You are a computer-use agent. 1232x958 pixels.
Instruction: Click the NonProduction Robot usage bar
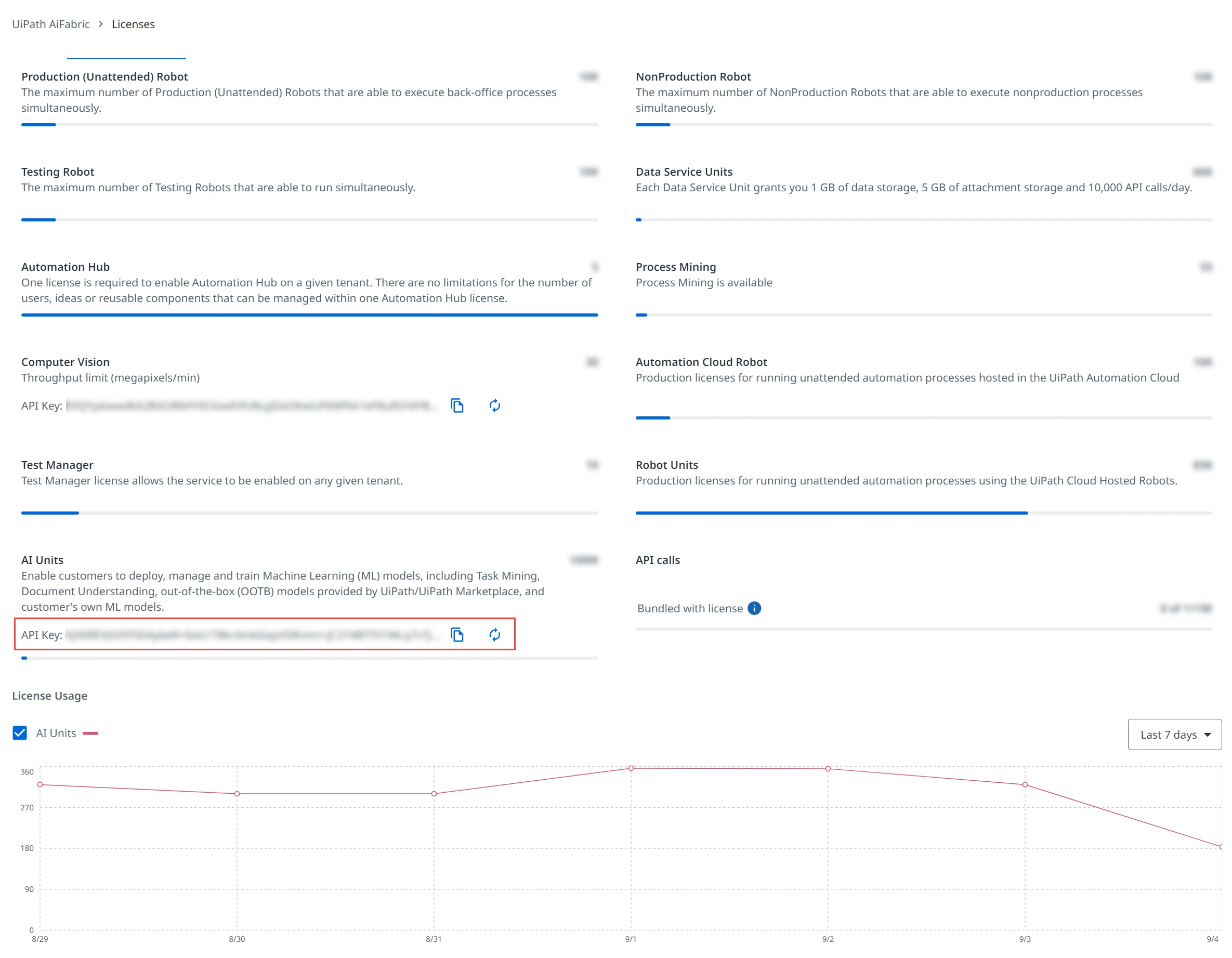coord(924,125)
